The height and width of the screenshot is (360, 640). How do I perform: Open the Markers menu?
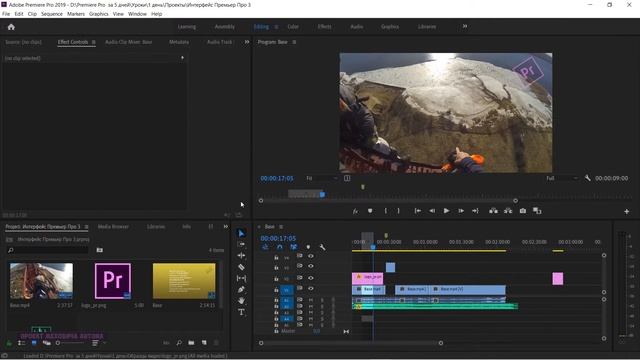tap(76, 14)
